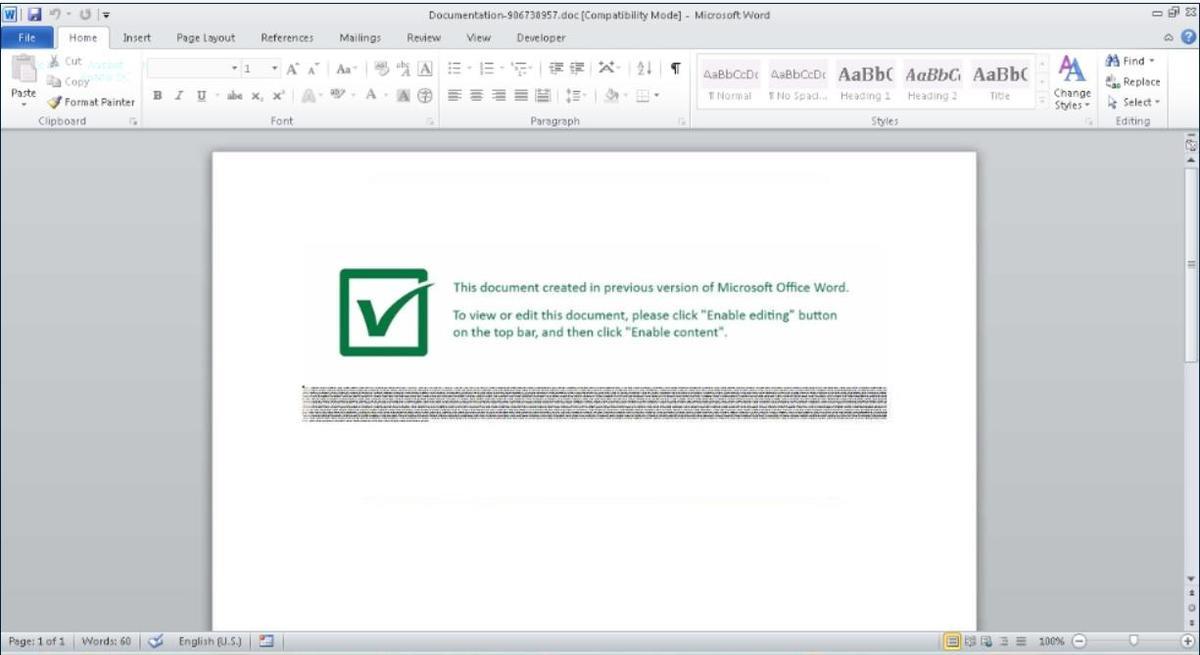Image resolution: width=1200 pixels, height=655 pixels.
Task: Expand the Select dropdown in Editing
Action: (x=1157, y=102)
